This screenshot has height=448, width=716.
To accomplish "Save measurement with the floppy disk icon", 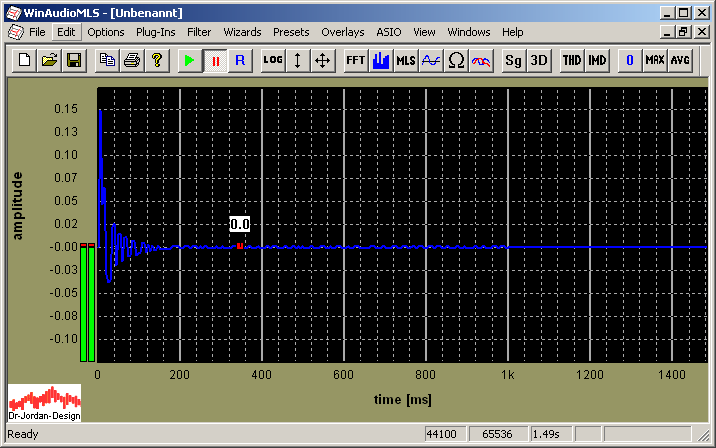I will pos(73,60).
